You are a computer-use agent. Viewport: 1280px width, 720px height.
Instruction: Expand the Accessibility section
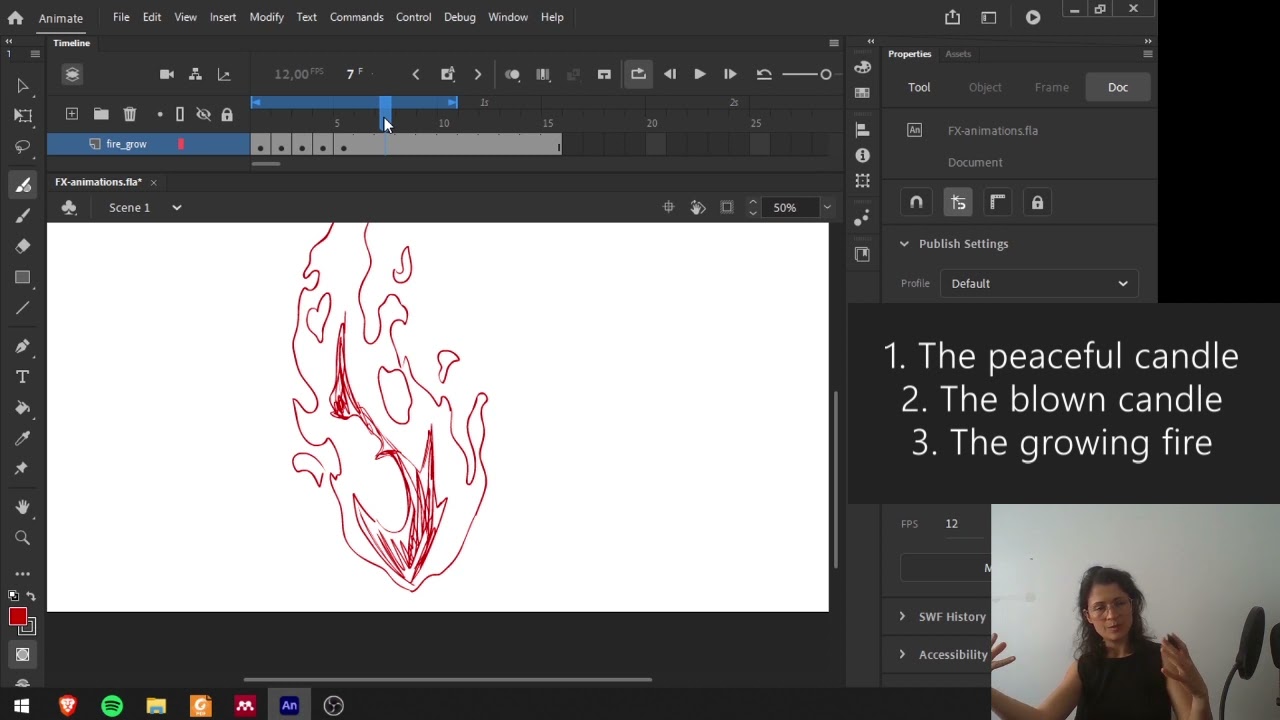902,655
